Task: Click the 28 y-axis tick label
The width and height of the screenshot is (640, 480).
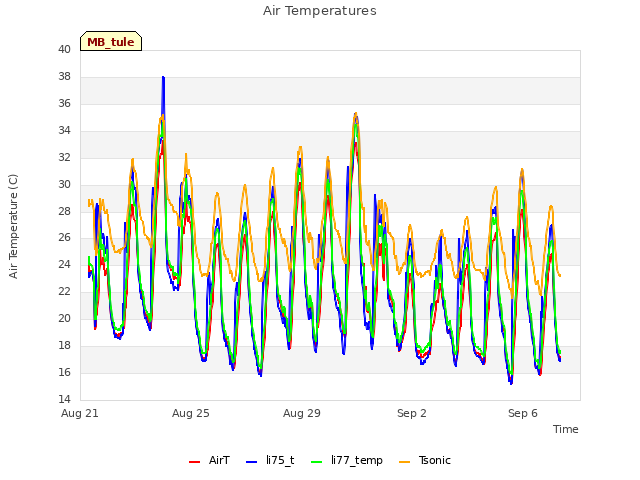Action: (64, 211)
